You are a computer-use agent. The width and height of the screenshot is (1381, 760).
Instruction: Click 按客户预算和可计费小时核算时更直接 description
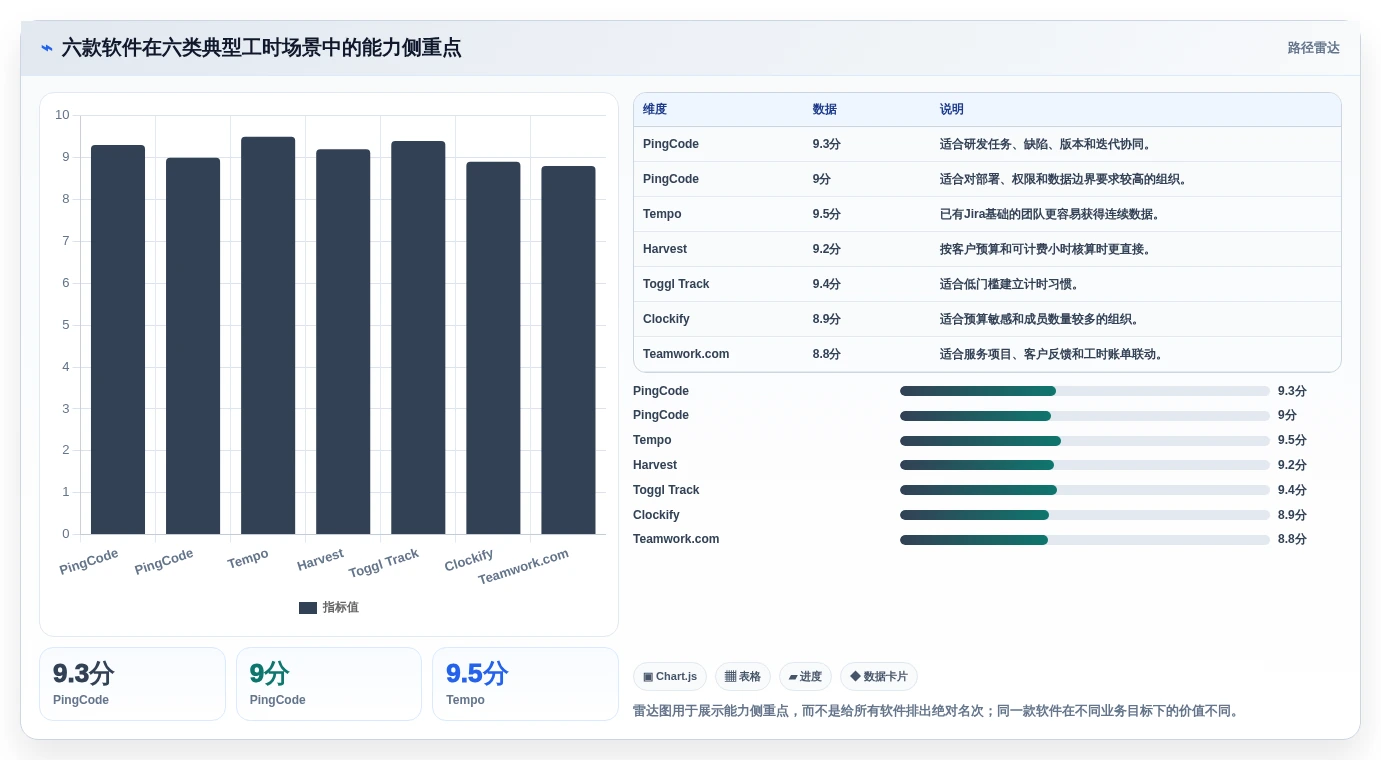1046,249
